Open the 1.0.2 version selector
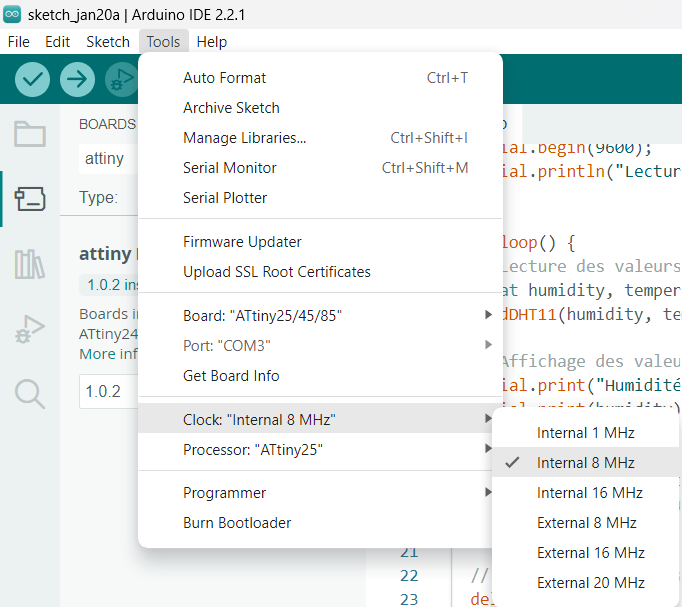 (106, 391)
